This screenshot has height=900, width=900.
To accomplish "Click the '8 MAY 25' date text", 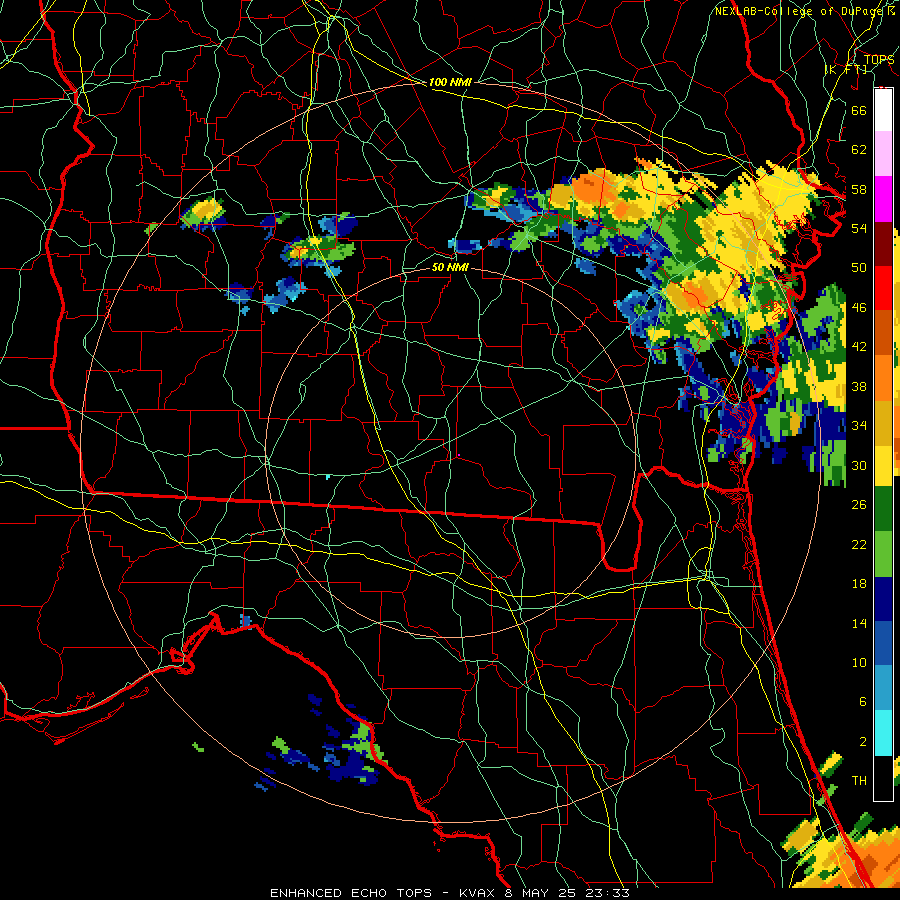I will 542,893.
